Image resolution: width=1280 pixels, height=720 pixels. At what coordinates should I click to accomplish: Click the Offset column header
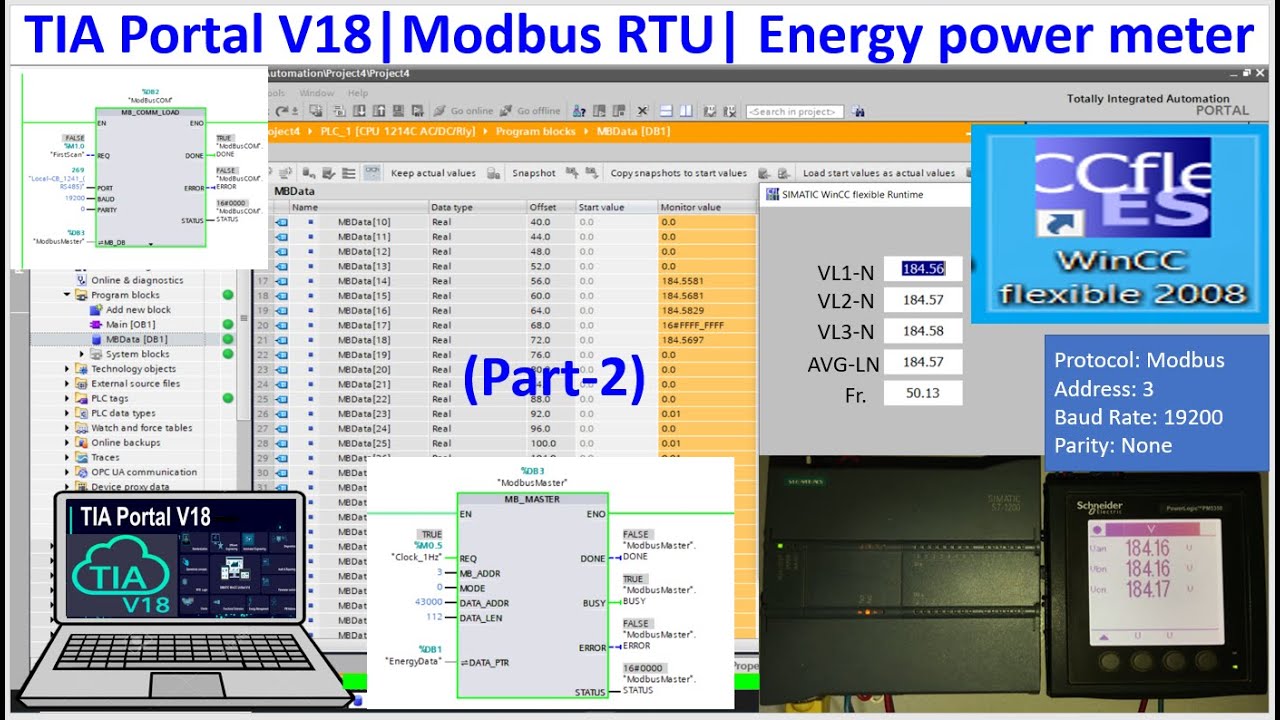551,207
